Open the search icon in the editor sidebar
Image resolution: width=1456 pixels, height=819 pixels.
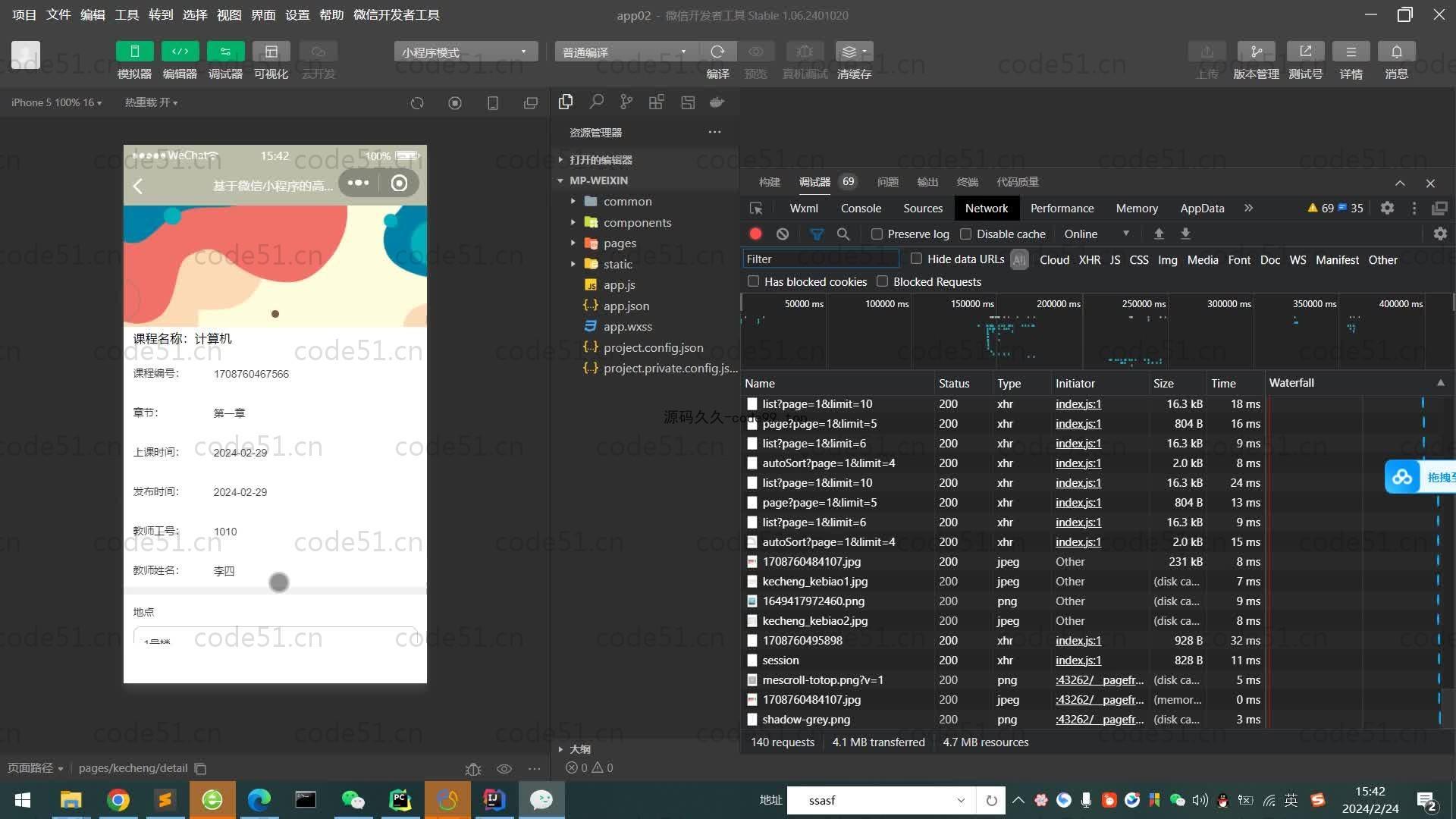[x=596, y=102]
